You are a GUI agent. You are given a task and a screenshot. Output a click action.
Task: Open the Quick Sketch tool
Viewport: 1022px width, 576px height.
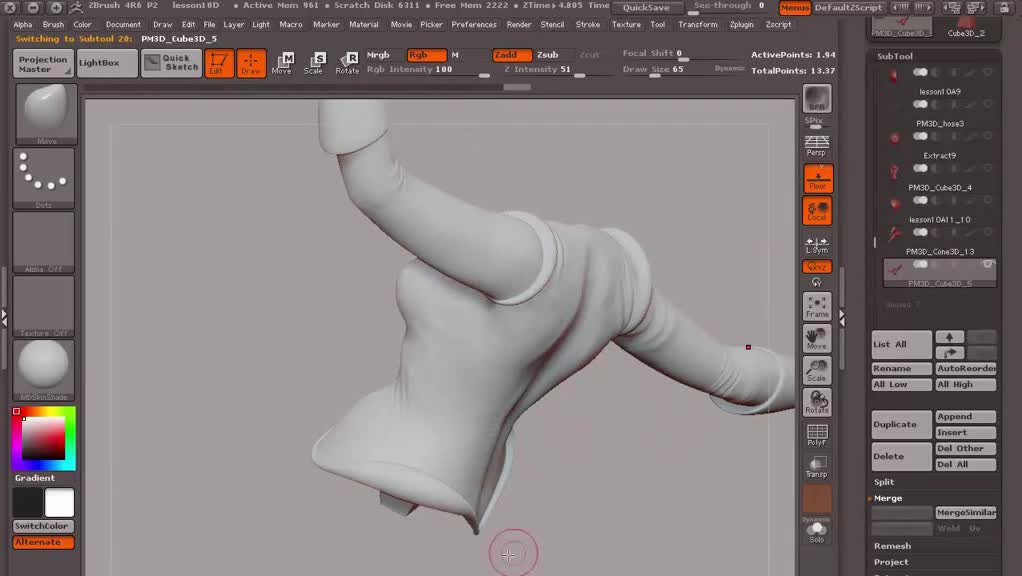(181, 63)
